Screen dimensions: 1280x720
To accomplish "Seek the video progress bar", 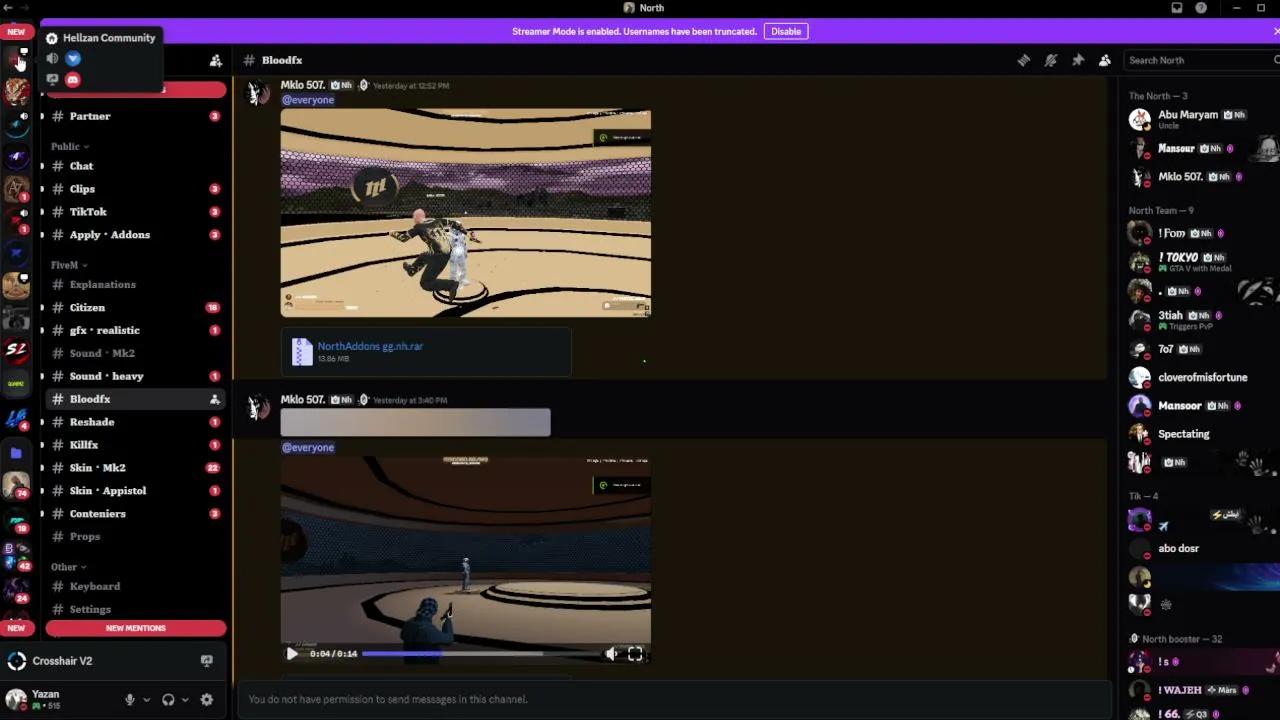I will click(452, 654).
